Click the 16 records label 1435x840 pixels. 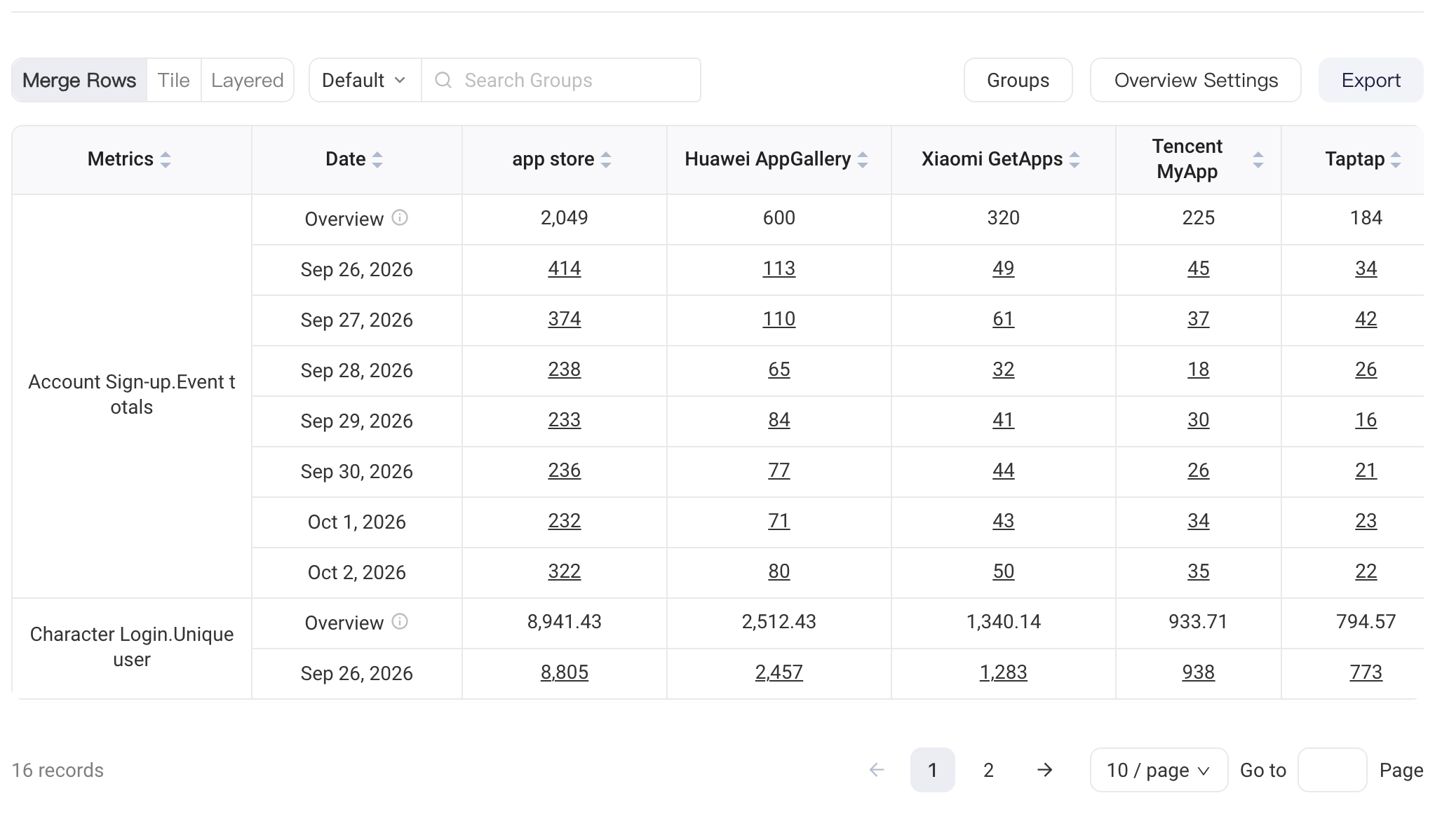pyautogui.click(x=58, y=770)
